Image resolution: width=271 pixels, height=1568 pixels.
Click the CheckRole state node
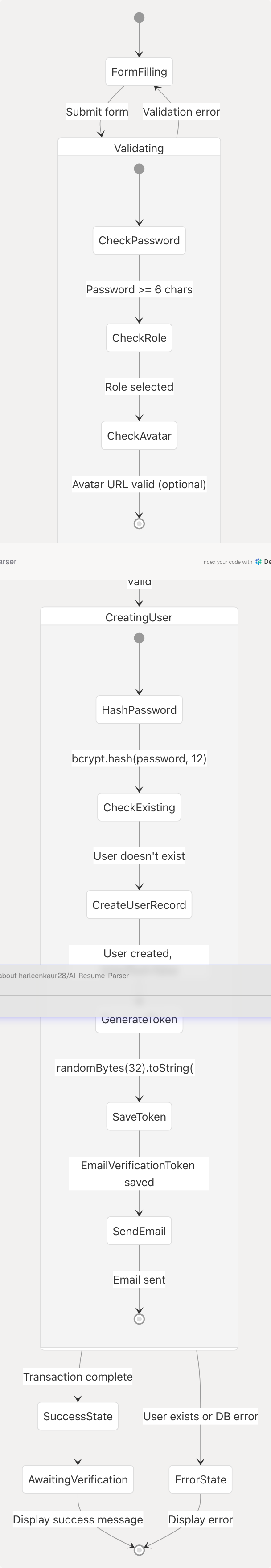point(139,338)
